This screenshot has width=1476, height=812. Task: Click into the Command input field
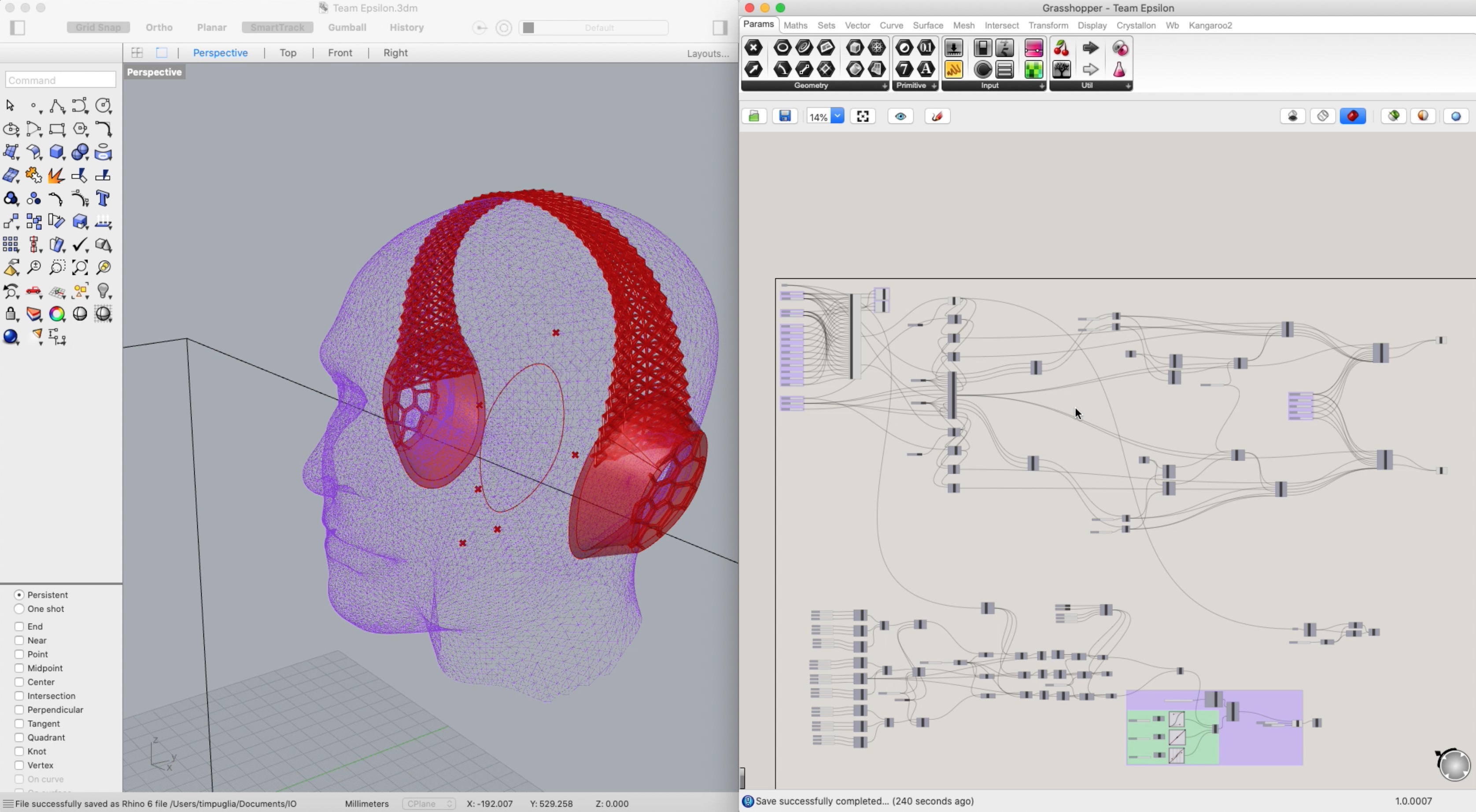pos(61,80)
